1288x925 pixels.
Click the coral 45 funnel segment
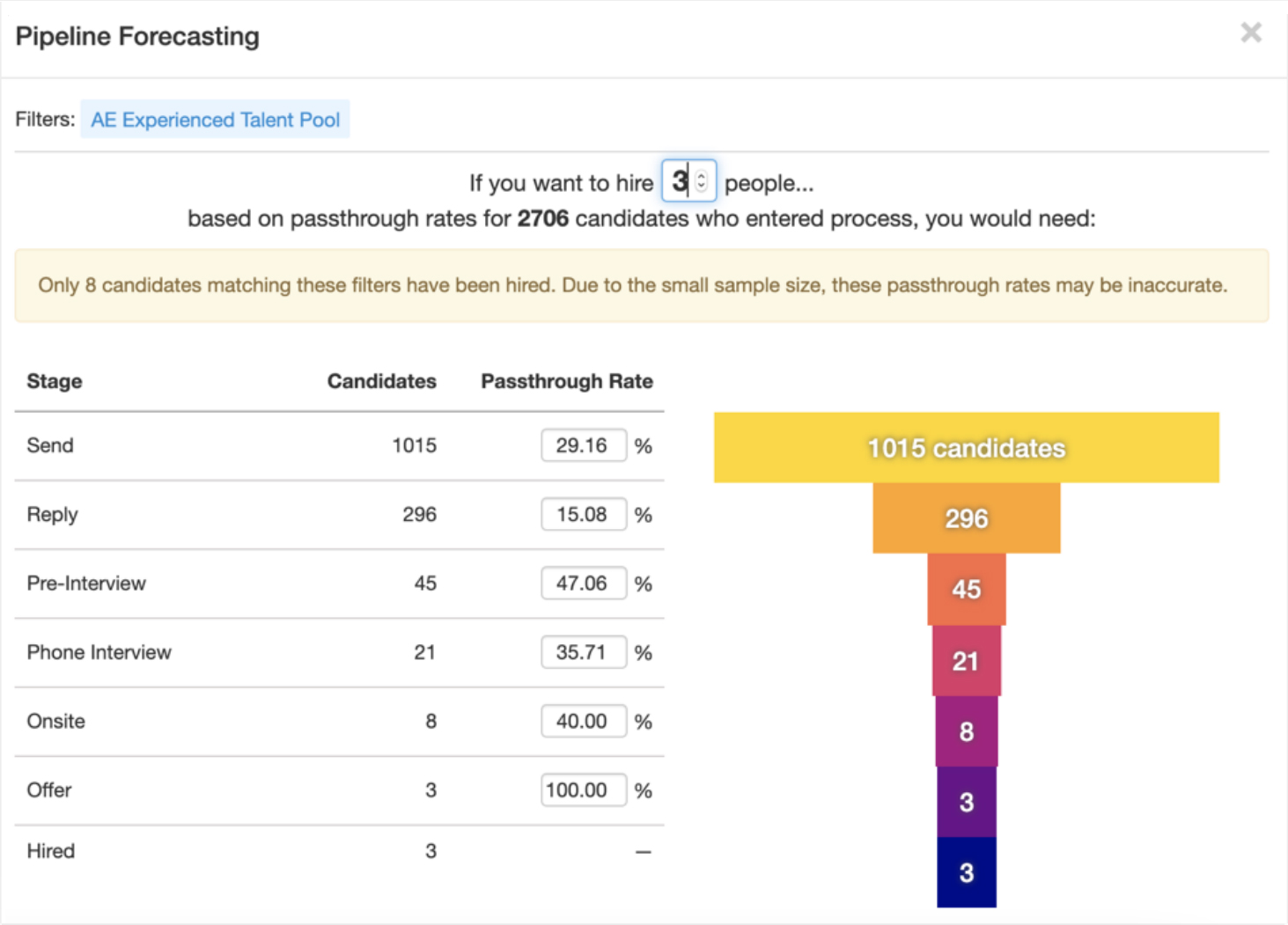pyautogui.click(x=966, y=589)
